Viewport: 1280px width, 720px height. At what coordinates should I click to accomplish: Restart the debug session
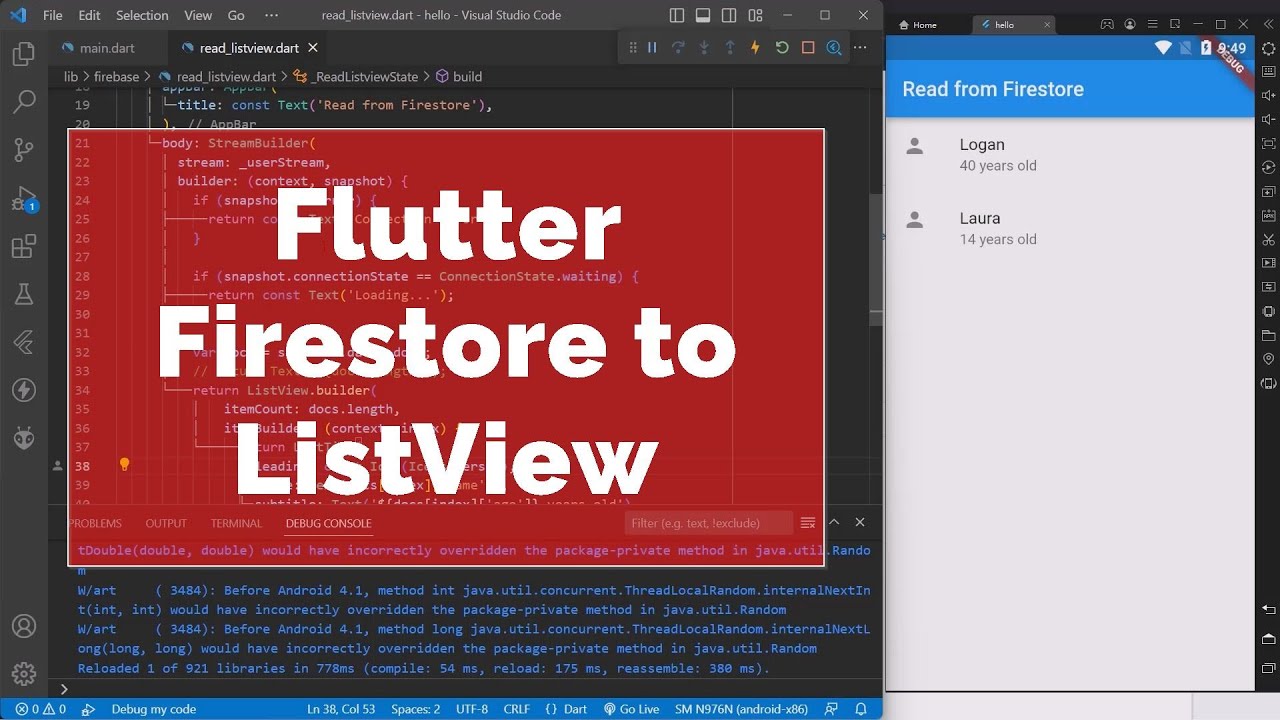click(x=782, y=47)
